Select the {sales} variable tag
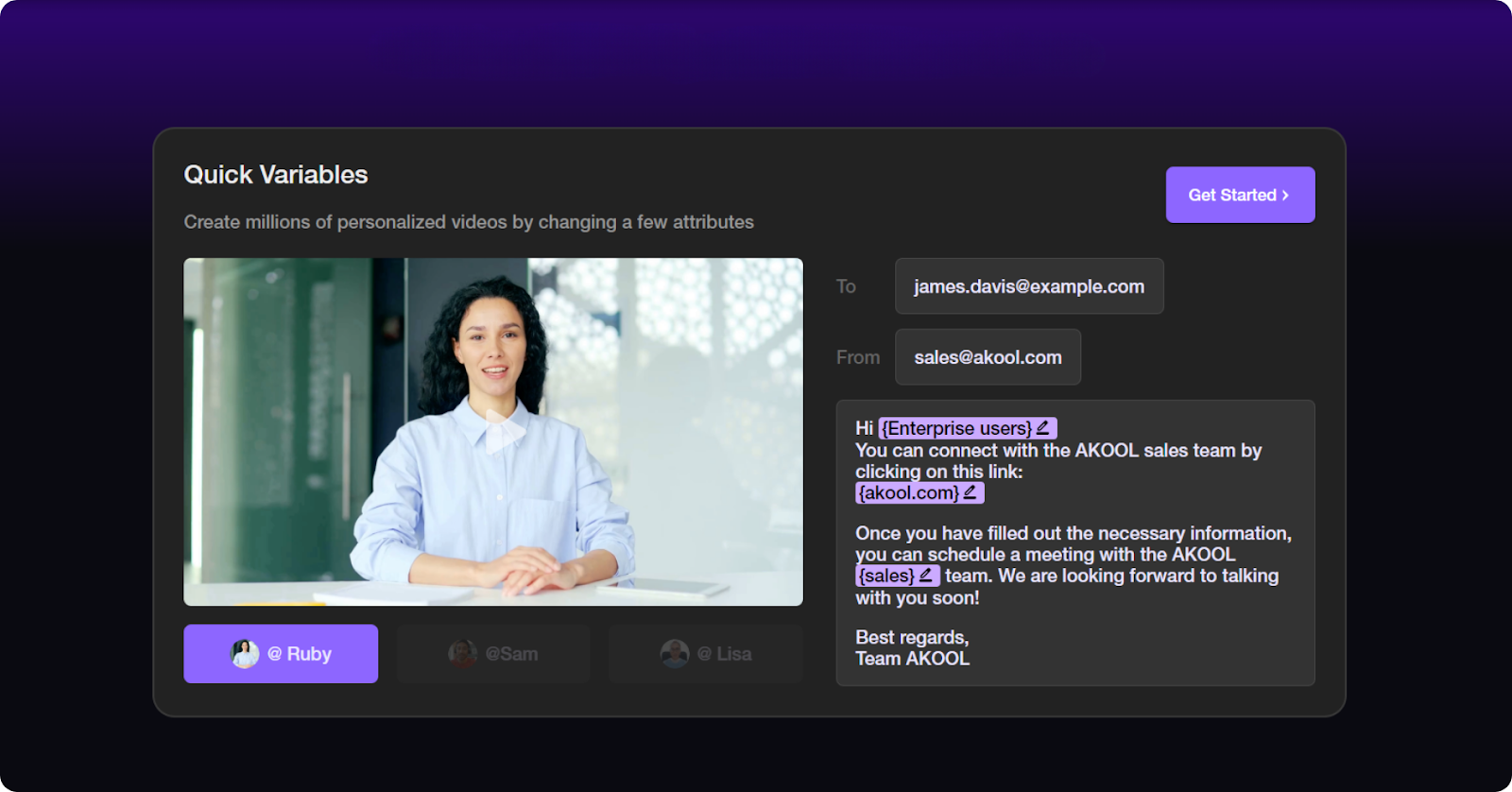This screenshot has width=1512, height=792. click(x=898, y=576)
